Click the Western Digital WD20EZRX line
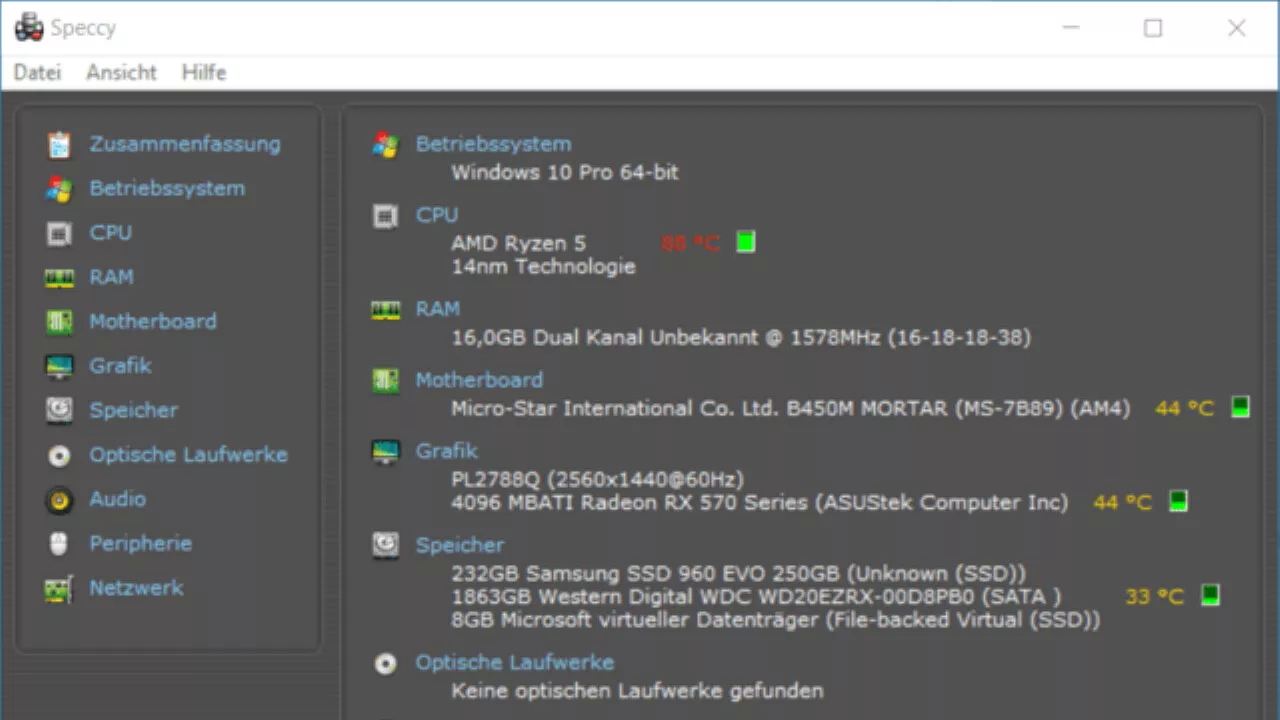The width and height of the screenshot is (1280, 720). pyautogui.click(x=756, y=597)
